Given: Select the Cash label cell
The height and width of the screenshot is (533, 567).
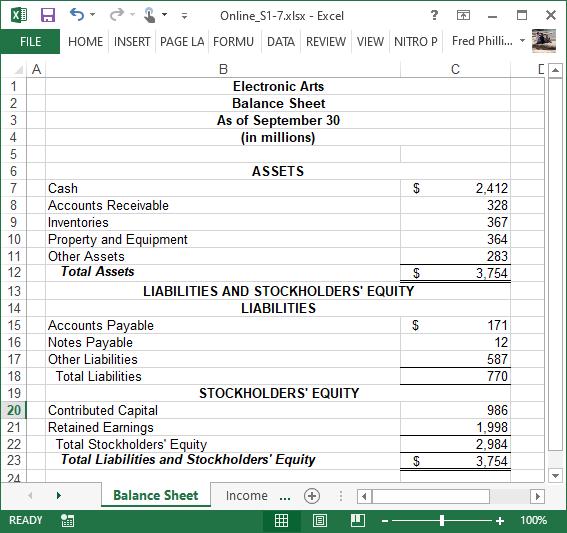Looking at the screenshot, I should click(x=223, y=188).
